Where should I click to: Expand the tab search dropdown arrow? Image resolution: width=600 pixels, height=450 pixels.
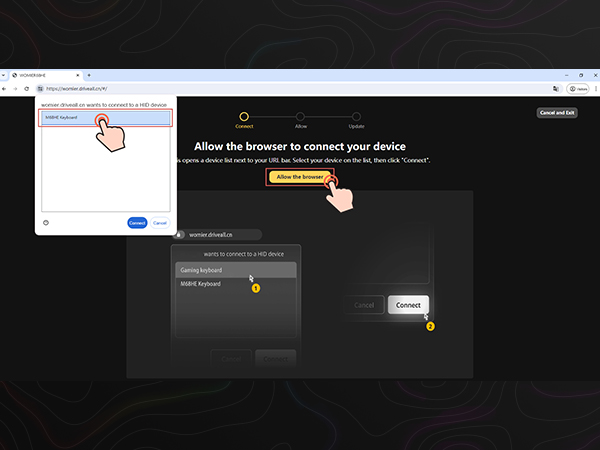[x=3, y=75]
